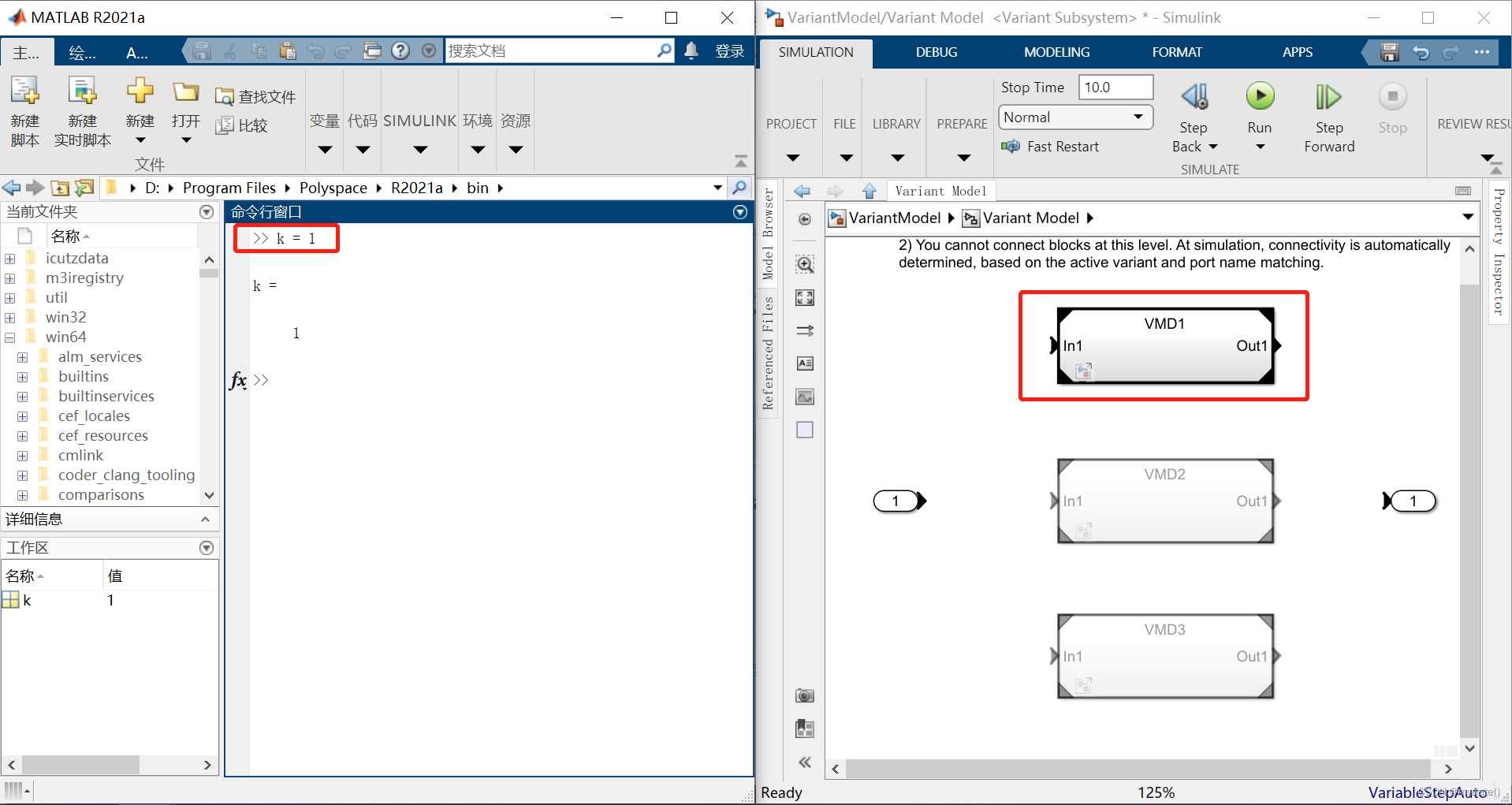Click the Fit-to-view icon in palette

coord(804,298)
